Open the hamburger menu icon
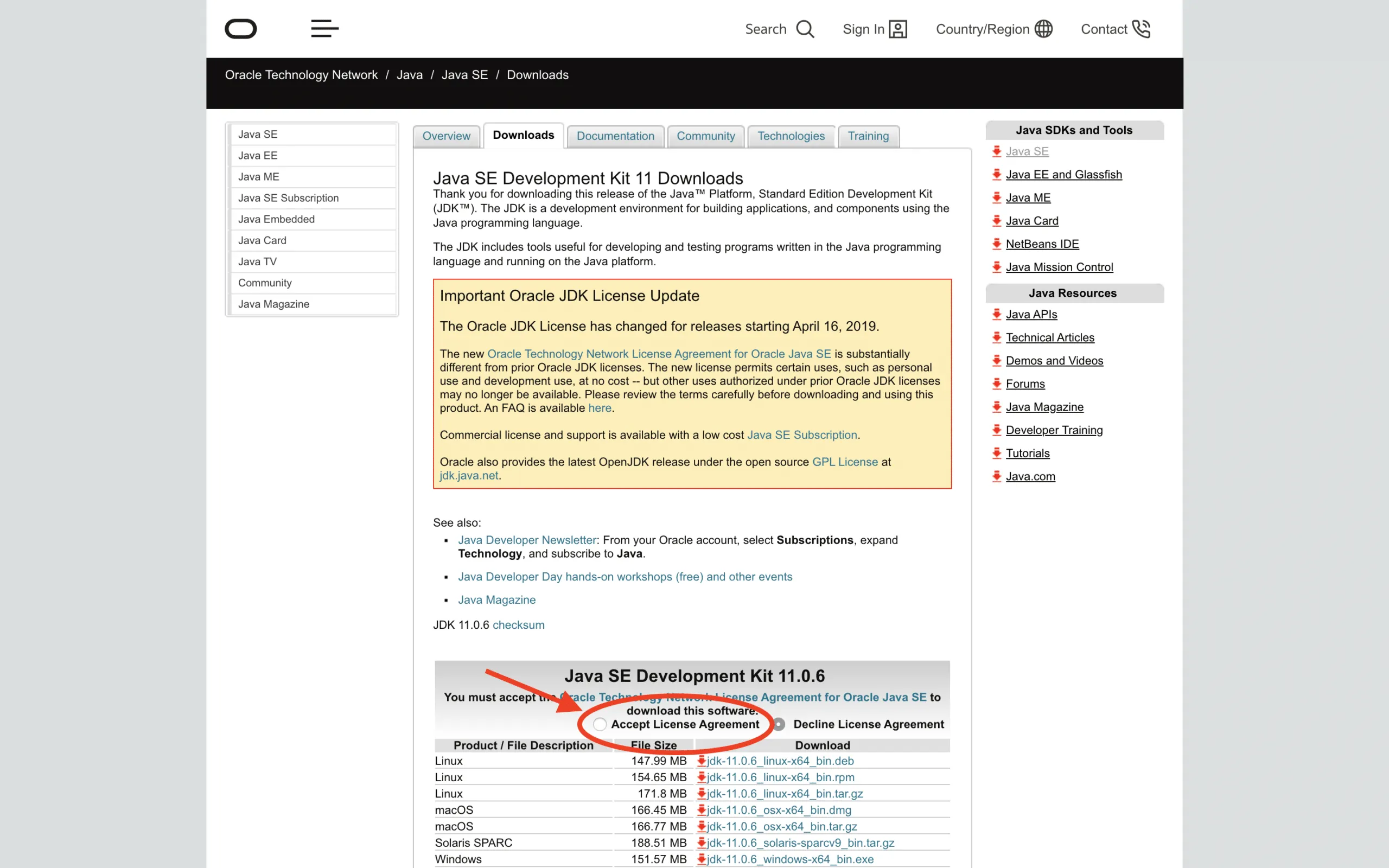Viewport: 1389px width, 868px height. tap(325, 29)
